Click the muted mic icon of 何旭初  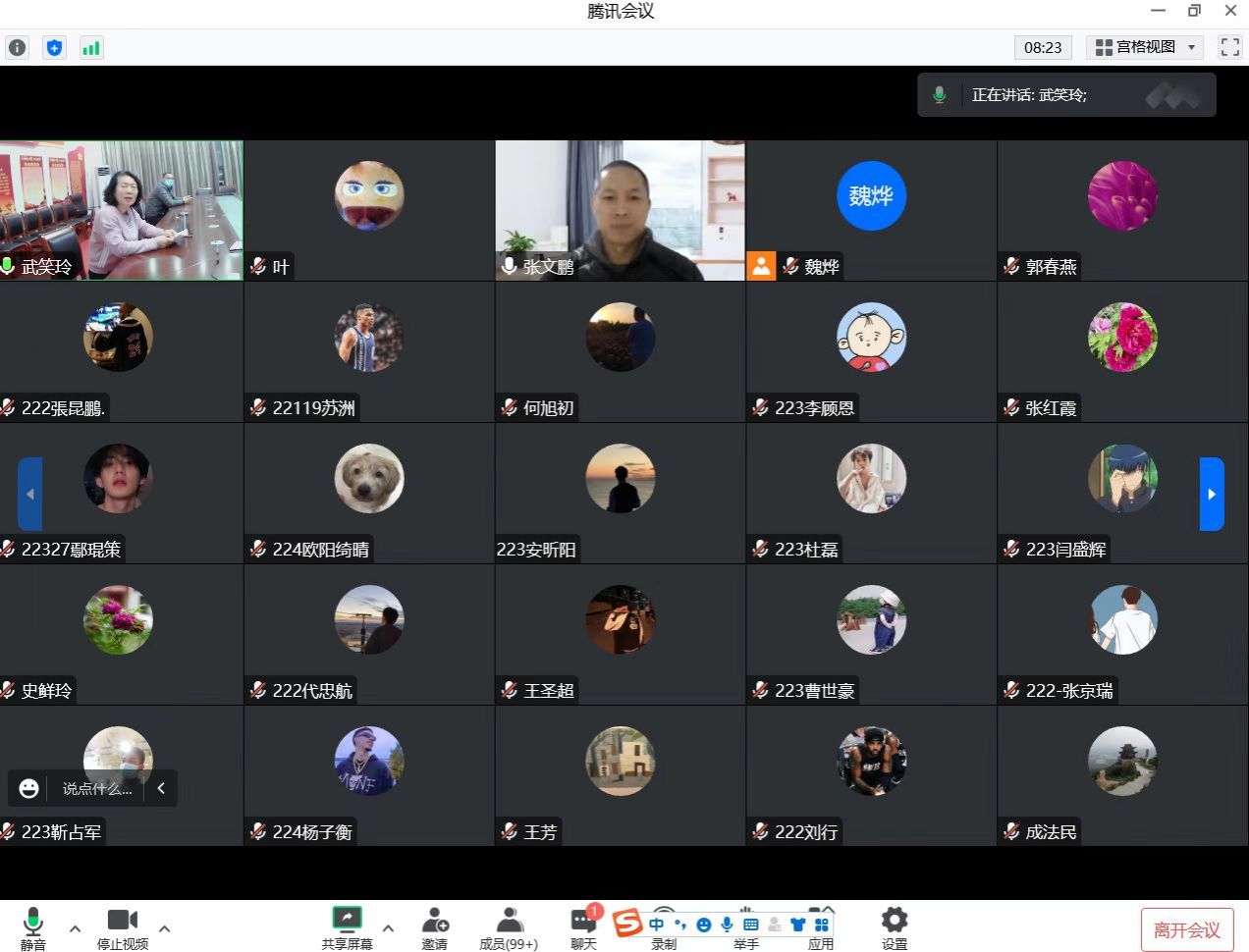click(x=509, y=407)
